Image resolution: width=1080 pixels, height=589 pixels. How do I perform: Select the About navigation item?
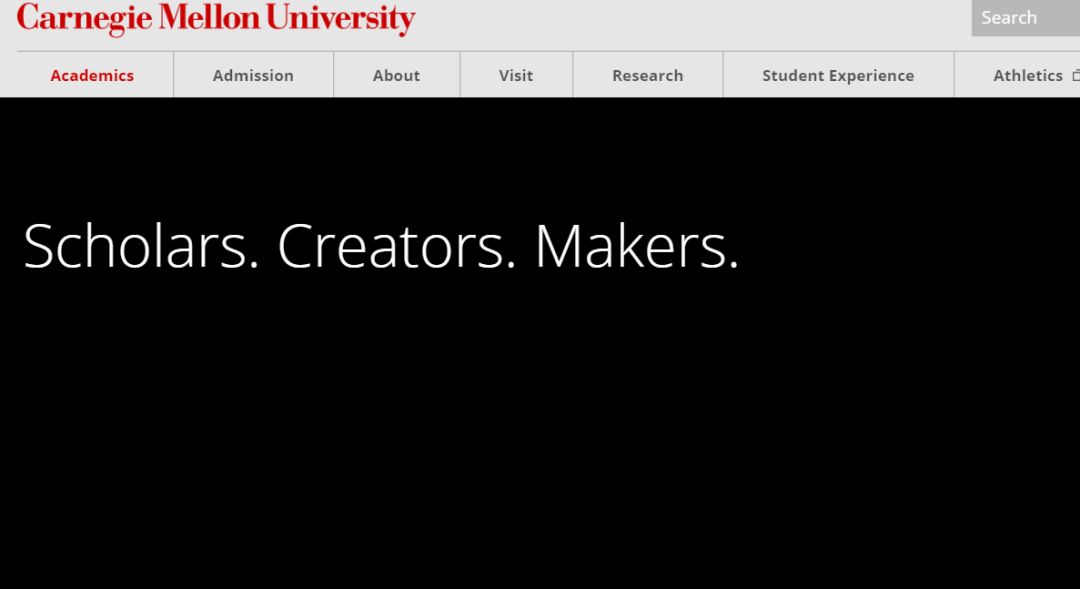[x=397, y=75]
